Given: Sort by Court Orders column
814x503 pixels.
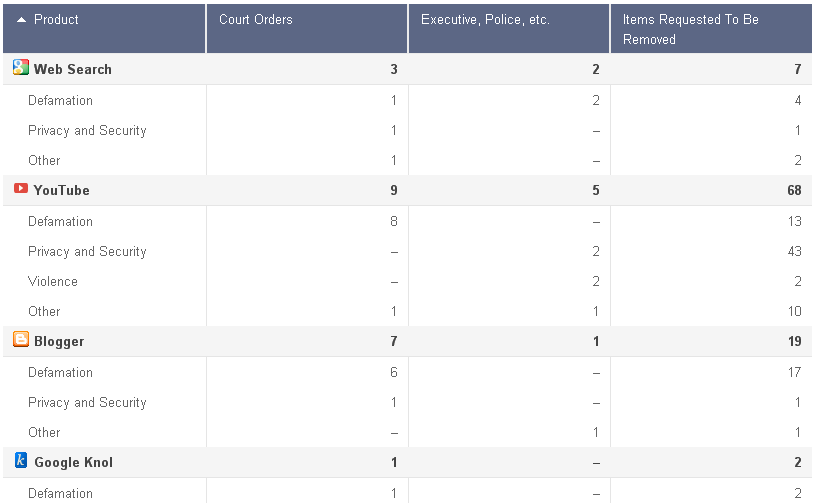Looking at the screenshot, I should (x=256, y=20).
